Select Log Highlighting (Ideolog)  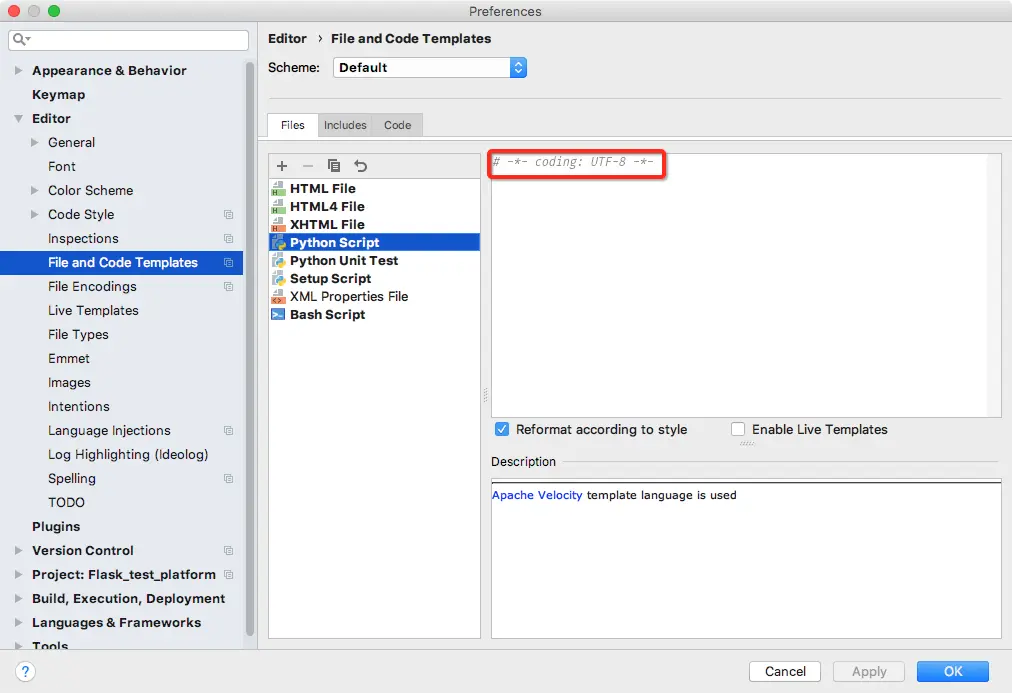(x=128, y=454)
